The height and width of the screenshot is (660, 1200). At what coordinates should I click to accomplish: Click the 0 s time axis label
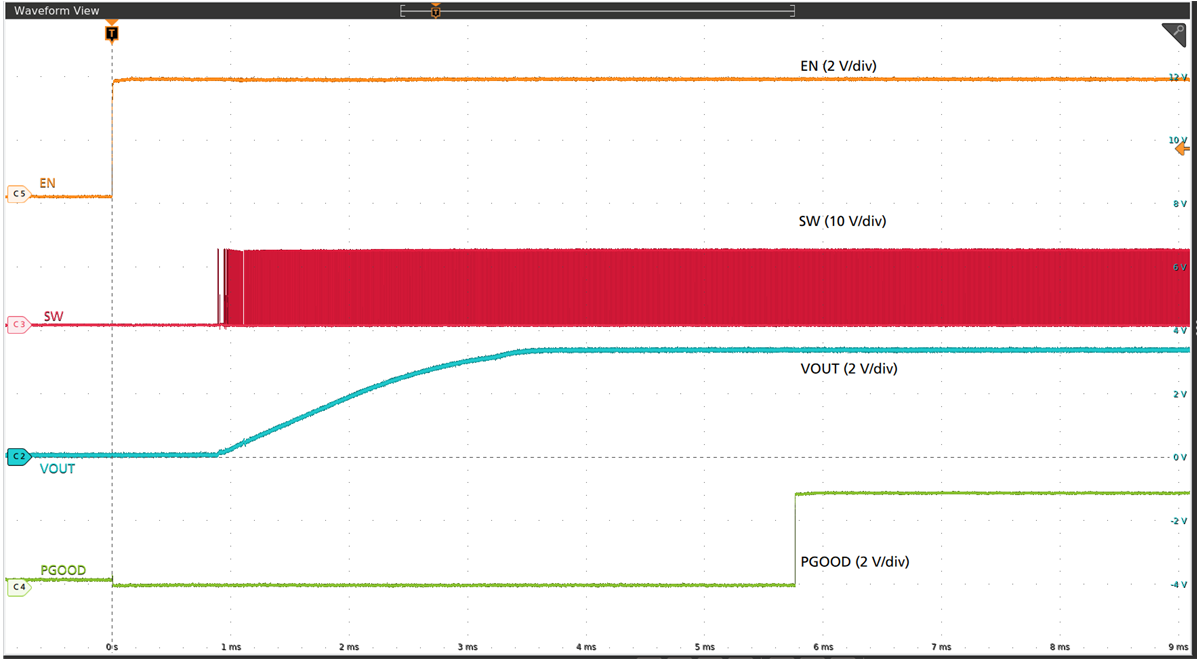click(113, 647)
